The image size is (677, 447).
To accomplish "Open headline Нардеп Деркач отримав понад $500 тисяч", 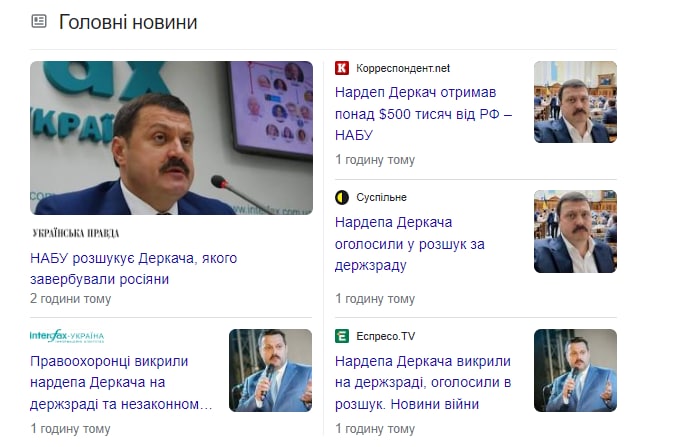I will [x=424, y=114].
